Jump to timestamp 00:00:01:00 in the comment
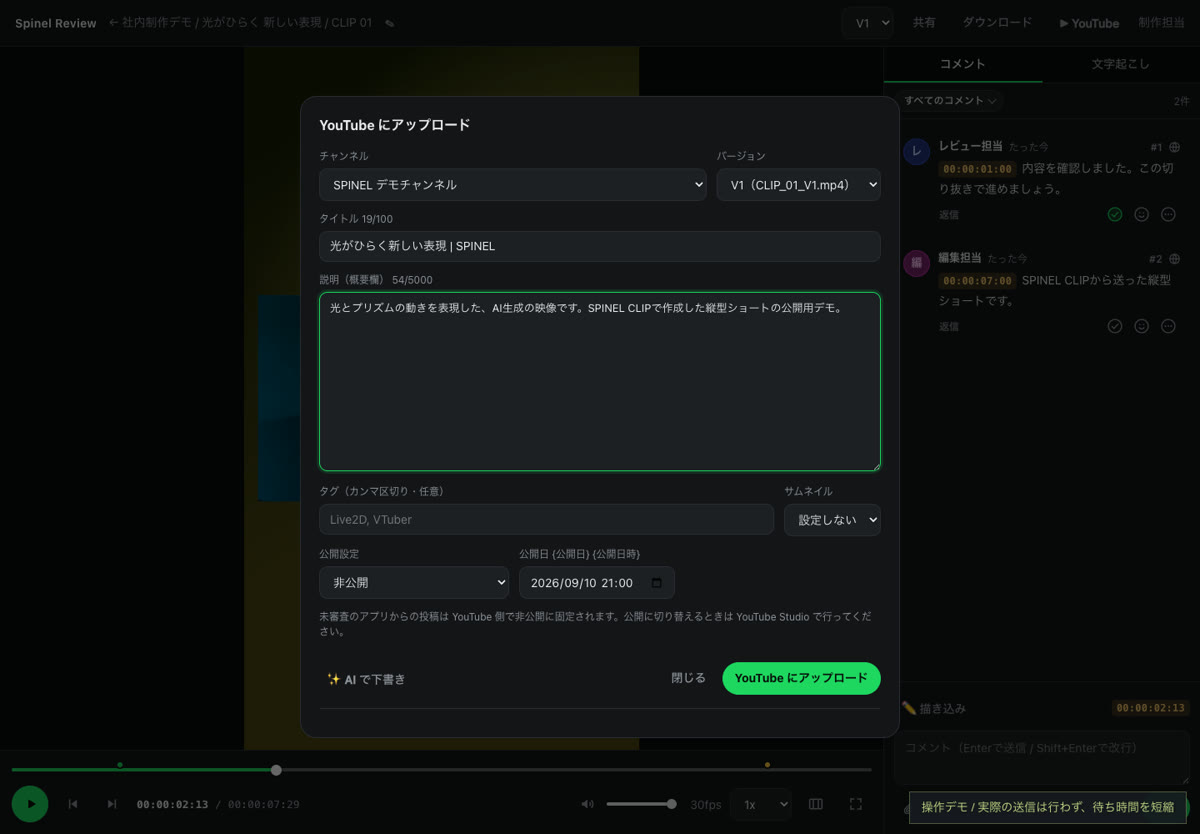 coord(978,169)
